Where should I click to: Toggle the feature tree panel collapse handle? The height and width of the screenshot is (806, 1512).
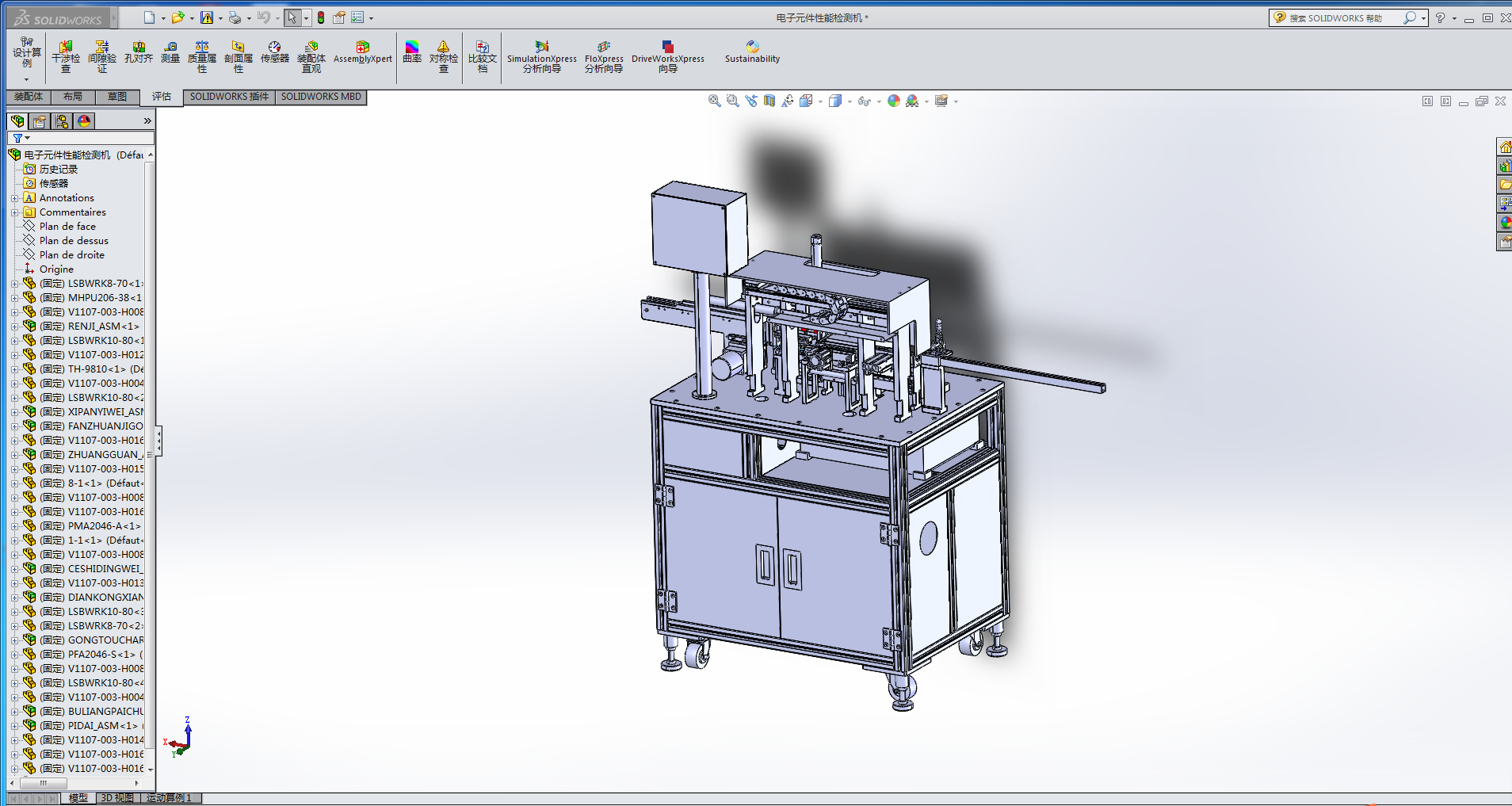point(158,441)
